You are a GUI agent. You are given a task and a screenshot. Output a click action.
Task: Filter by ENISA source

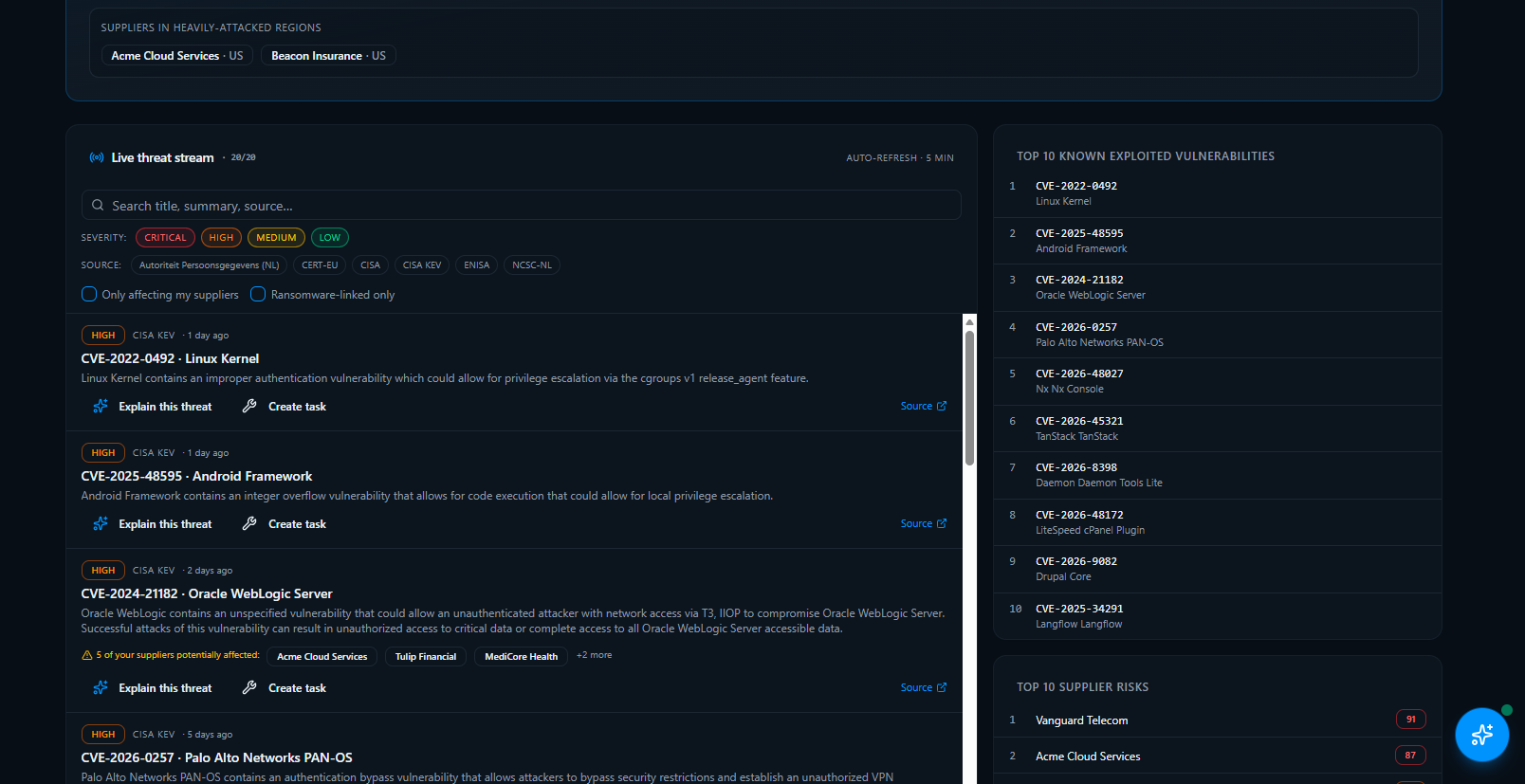tap(477, 265)
